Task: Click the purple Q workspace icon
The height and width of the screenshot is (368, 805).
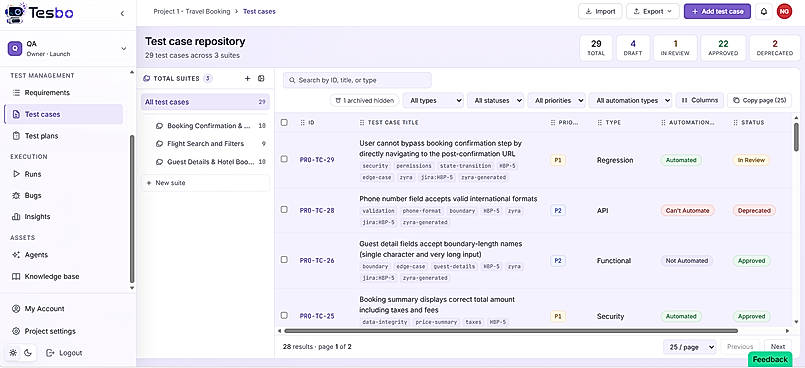Action: pos(15,49)
